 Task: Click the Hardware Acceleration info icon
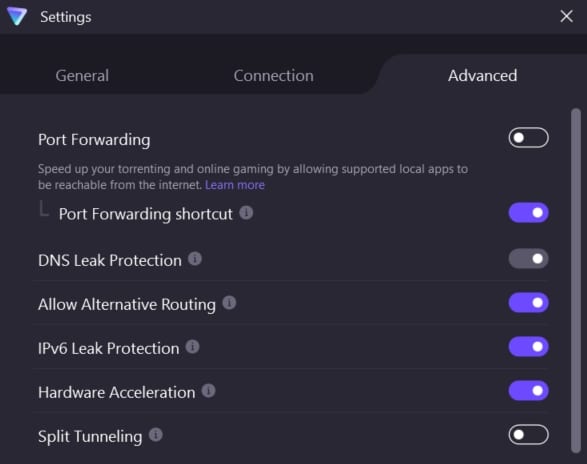point(209,391)
